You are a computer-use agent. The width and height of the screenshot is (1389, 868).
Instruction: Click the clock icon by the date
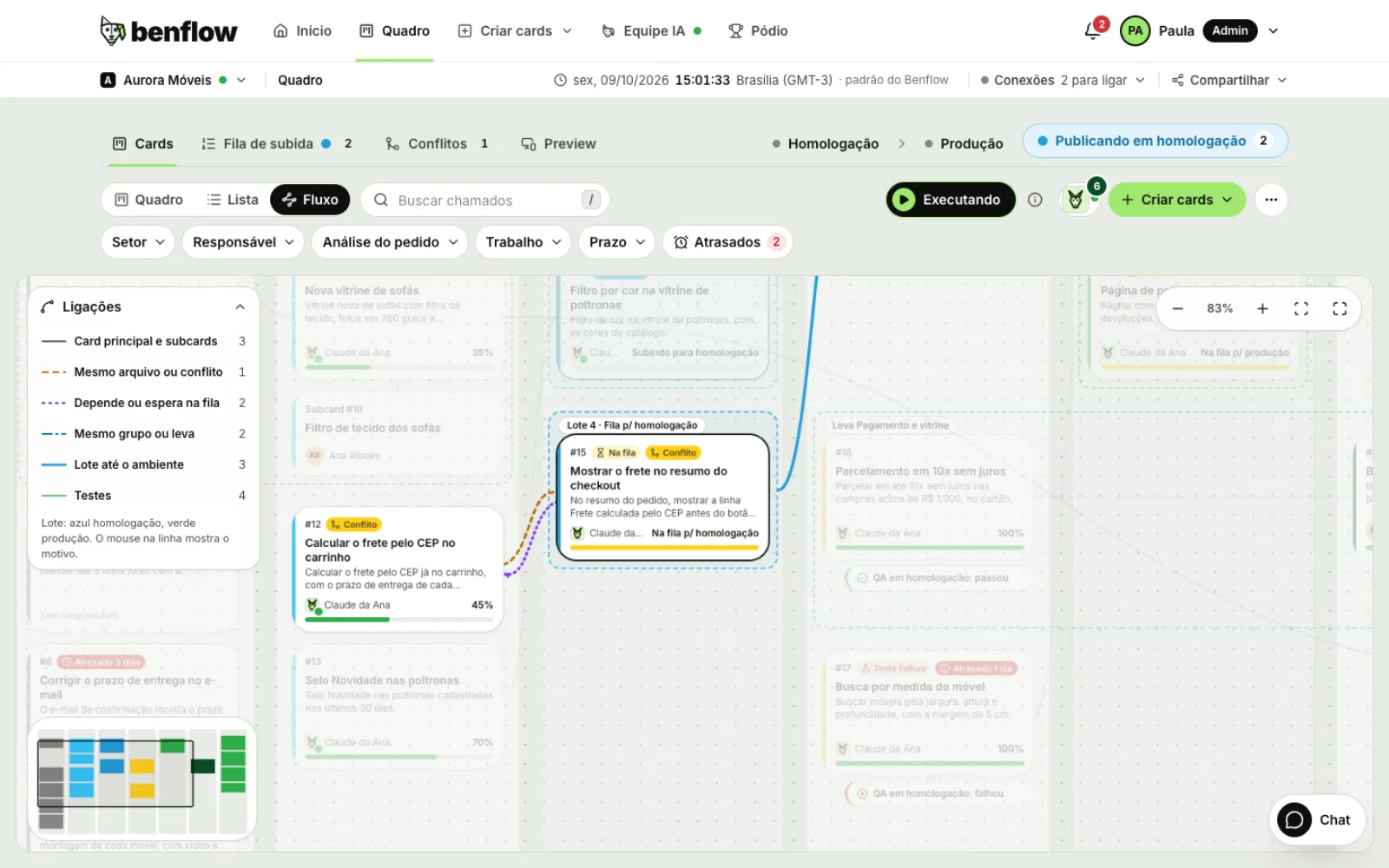click(561, 80)
